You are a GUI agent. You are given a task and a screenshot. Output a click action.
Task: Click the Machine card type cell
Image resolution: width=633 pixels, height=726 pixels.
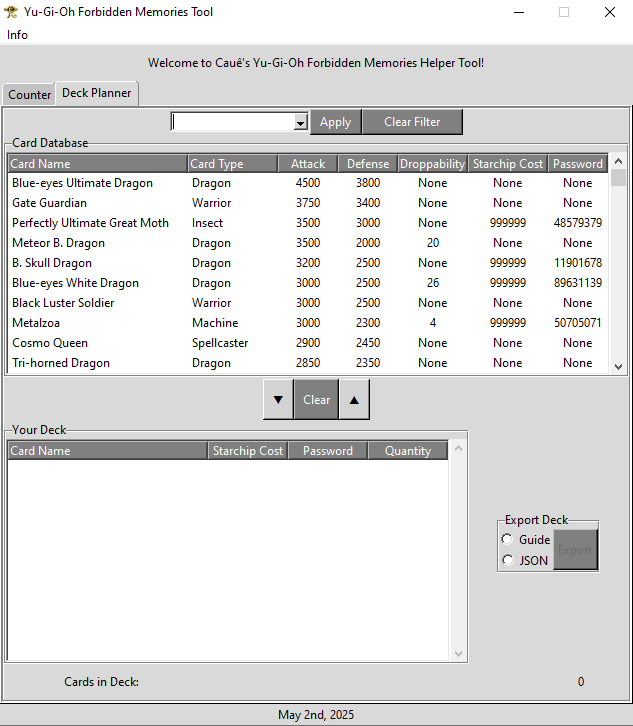point(215,323)
